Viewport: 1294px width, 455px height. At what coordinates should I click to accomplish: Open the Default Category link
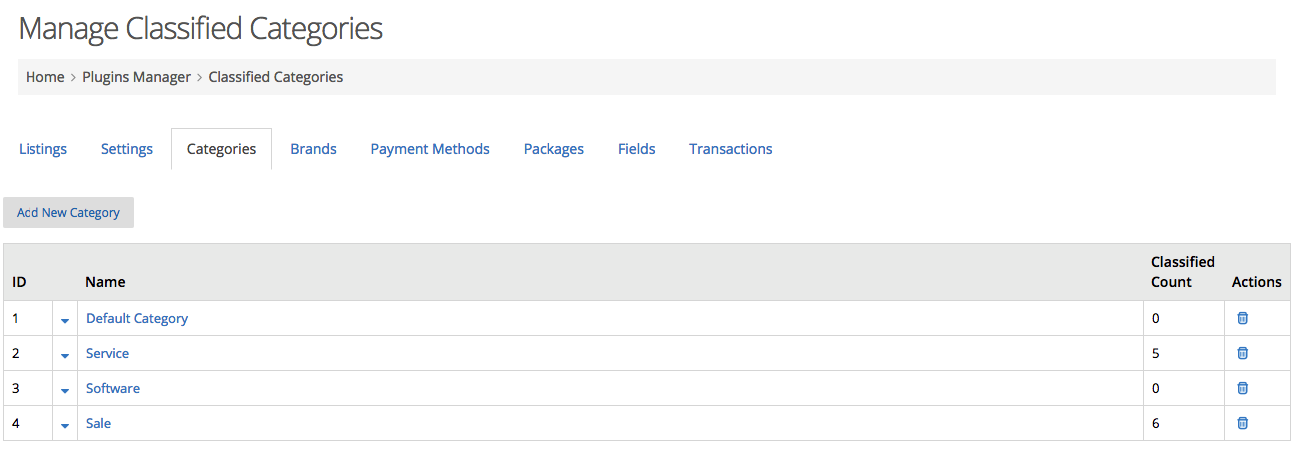137,318
